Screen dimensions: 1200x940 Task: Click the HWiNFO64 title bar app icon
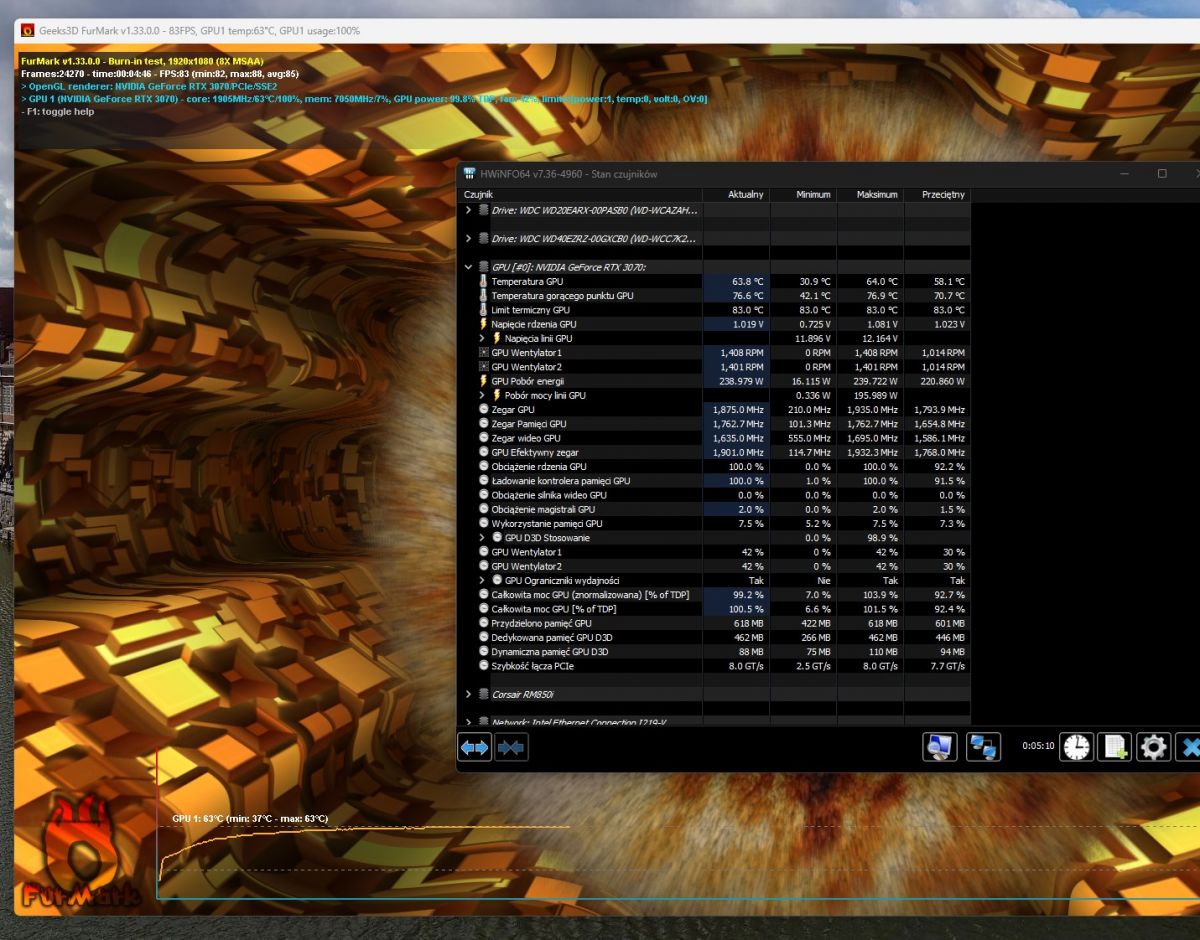point(468,174)
